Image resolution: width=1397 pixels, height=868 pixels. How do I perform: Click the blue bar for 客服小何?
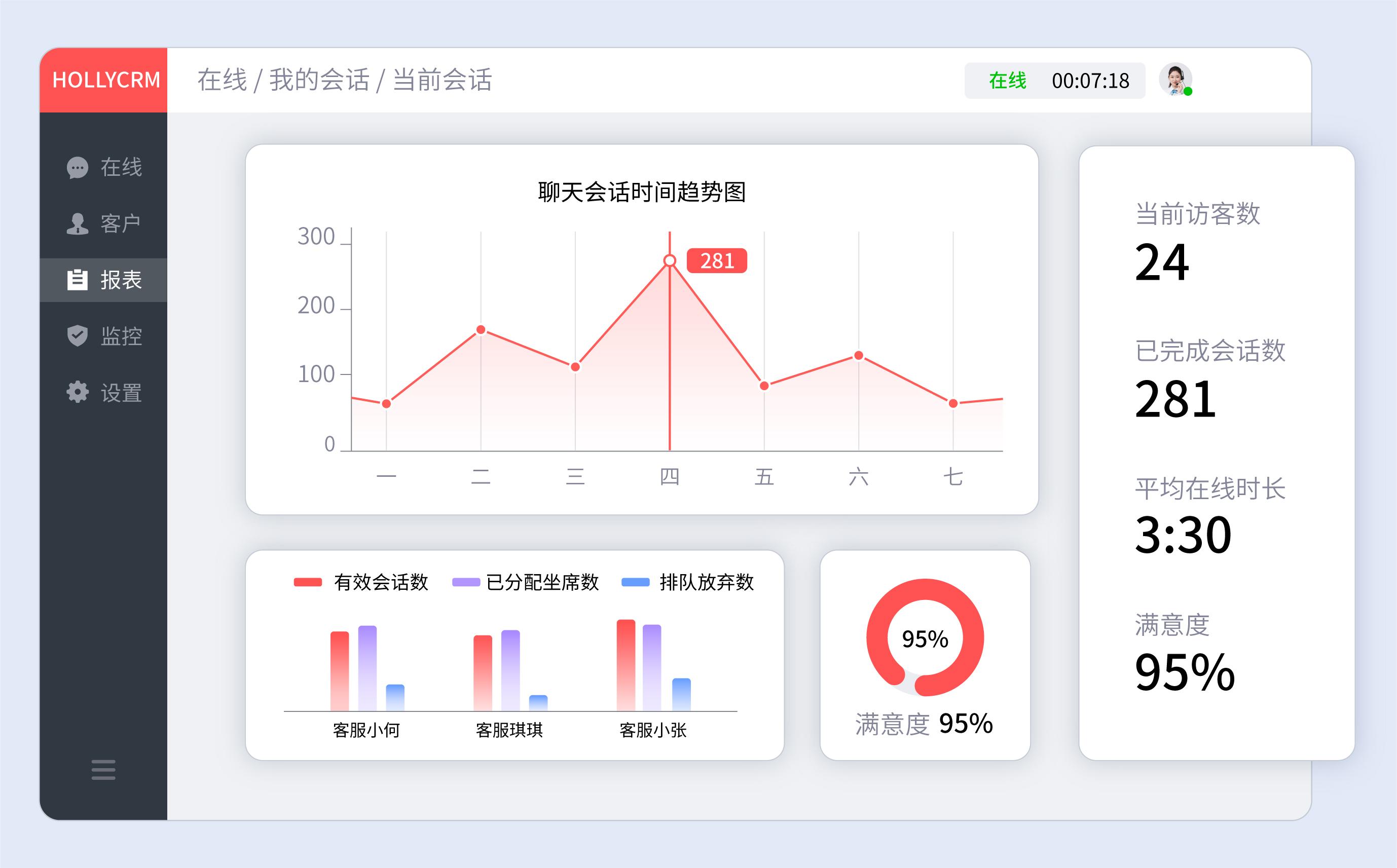click(x=395, y=698)
